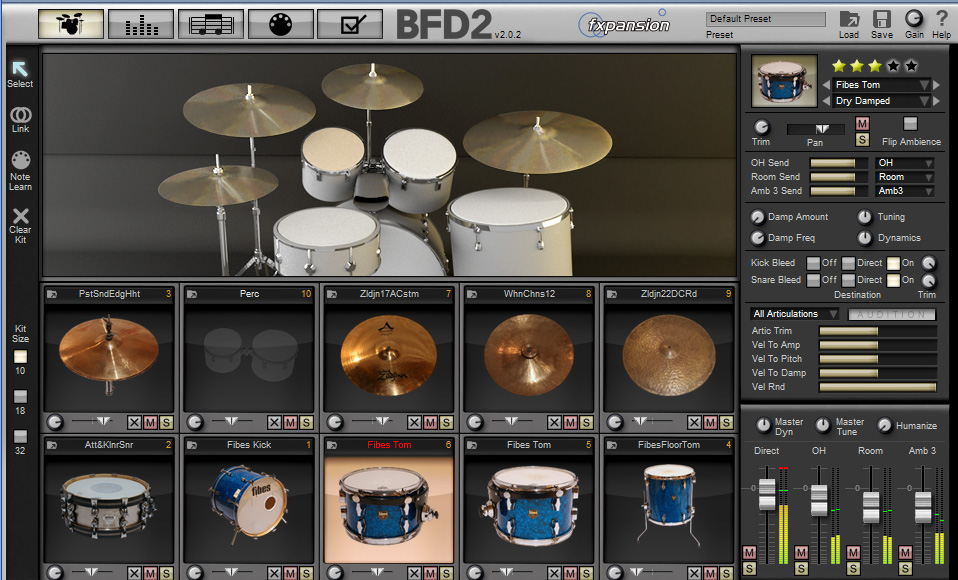958x580 pixels.
Task: Click the Perc slot trim knob
Action: [x=195, y=422]
